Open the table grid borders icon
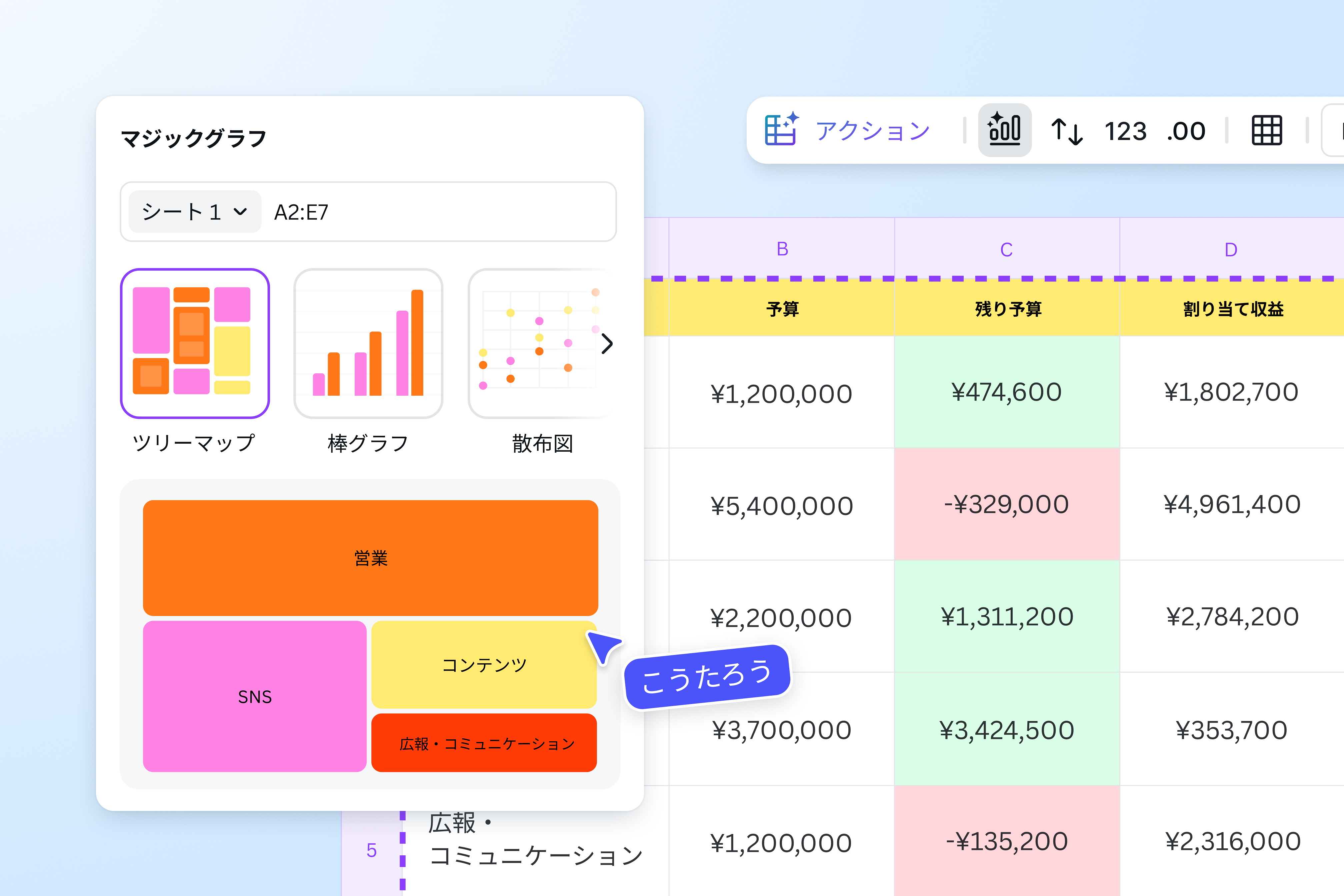This screenshot has height=896, width=1344. coord(1267,131)
